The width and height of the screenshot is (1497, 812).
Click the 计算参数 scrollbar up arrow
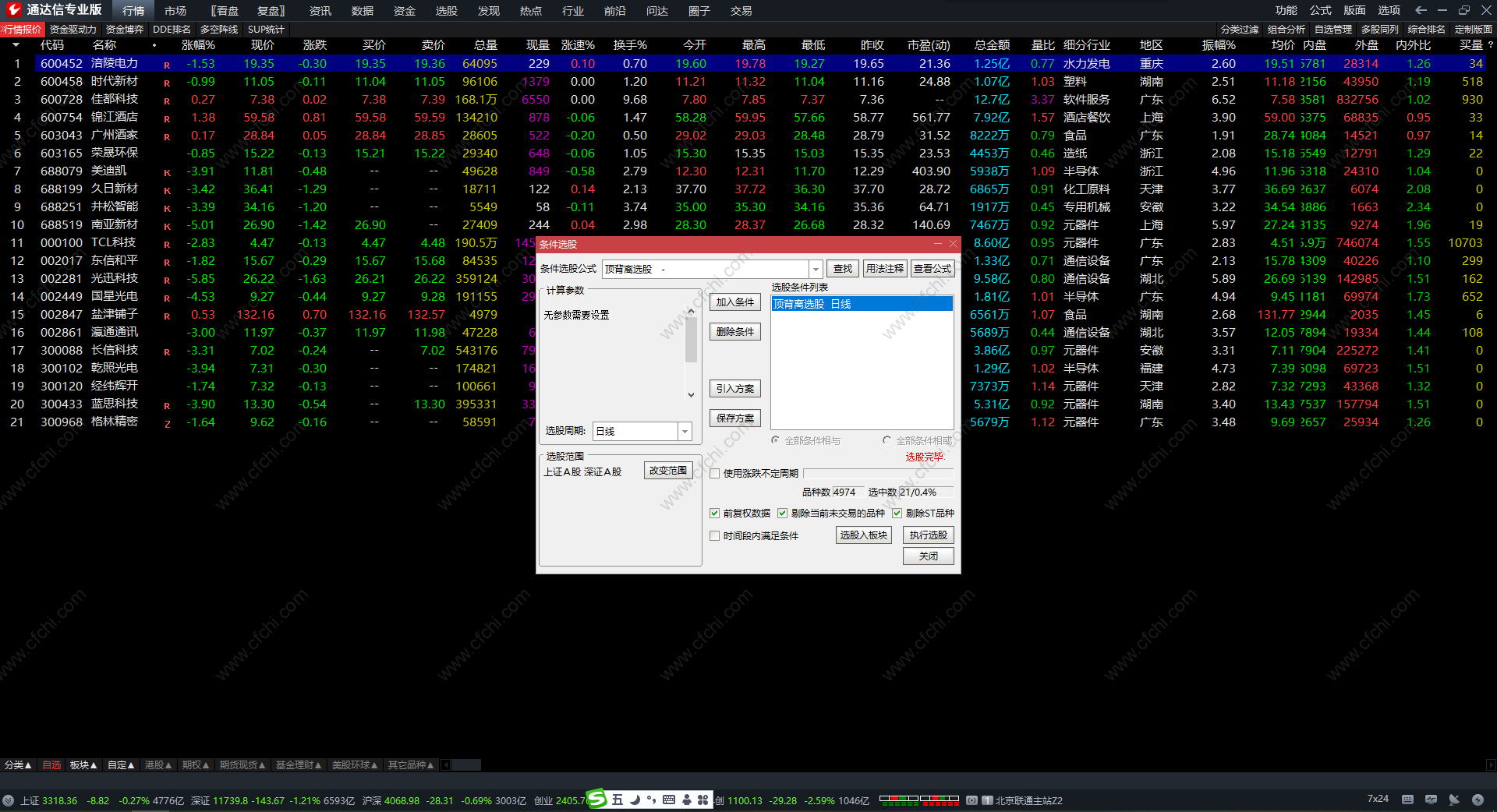691,311
